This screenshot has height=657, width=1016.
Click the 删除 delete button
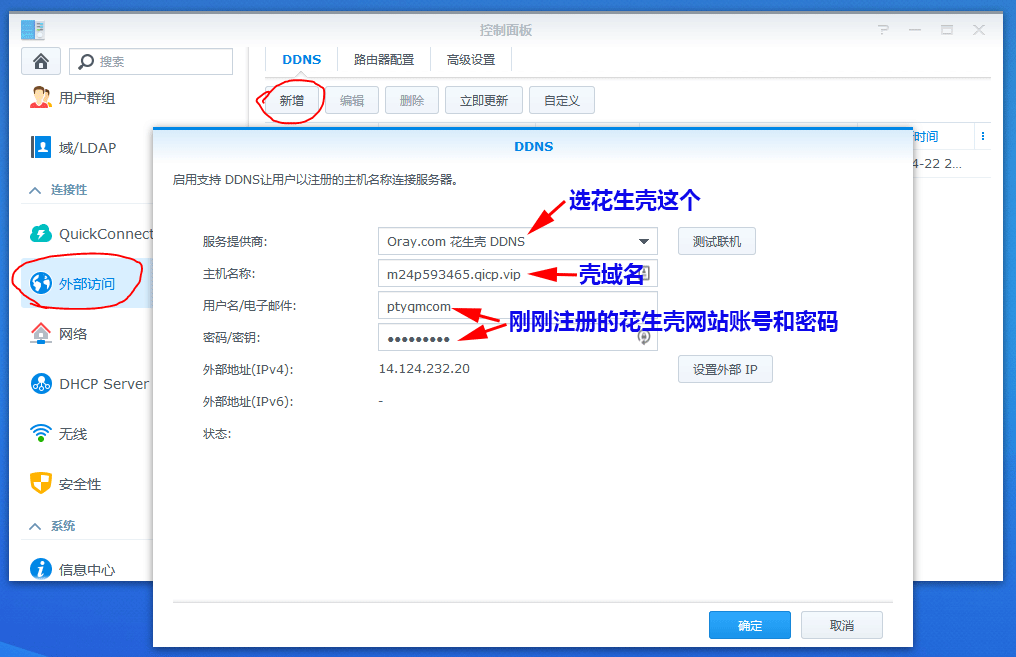[x=411, y=100]
